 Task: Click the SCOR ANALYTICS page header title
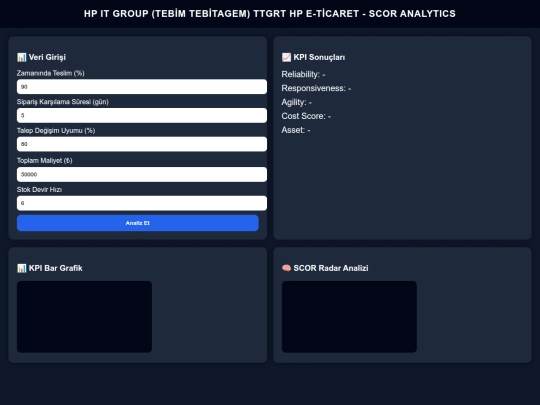pos(270,14)
